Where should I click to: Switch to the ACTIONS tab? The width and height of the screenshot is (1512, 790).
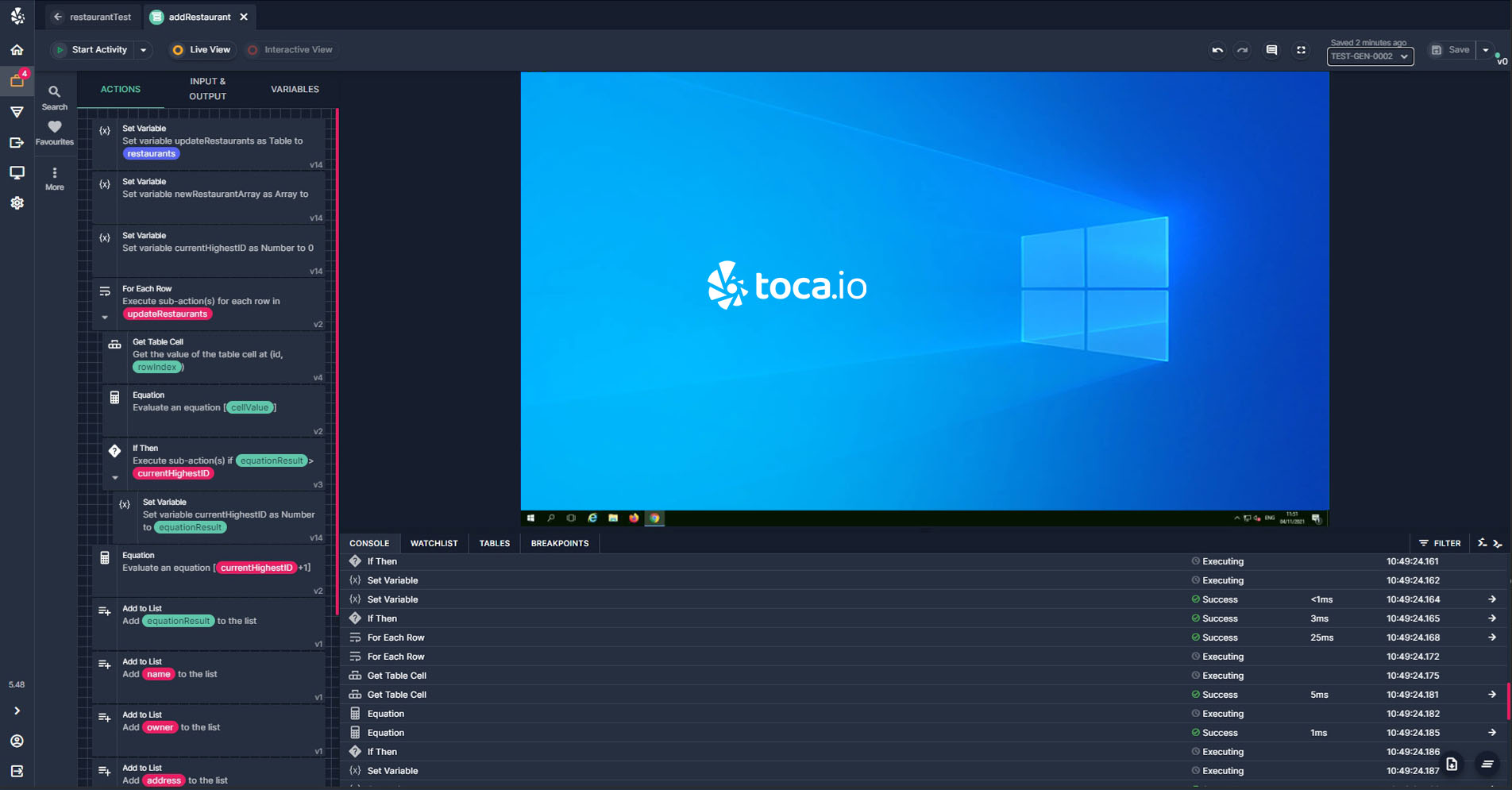click(x=121, y=90)
